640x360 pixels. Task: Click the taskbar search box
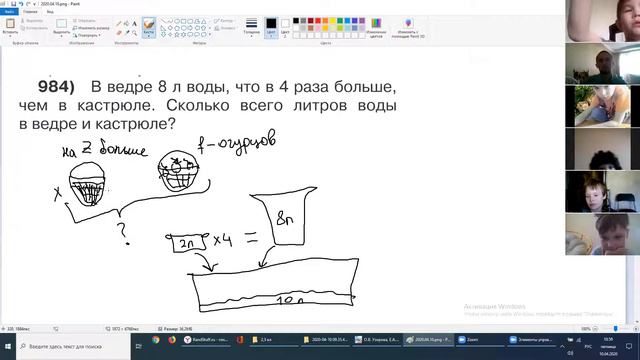[73, 347]
